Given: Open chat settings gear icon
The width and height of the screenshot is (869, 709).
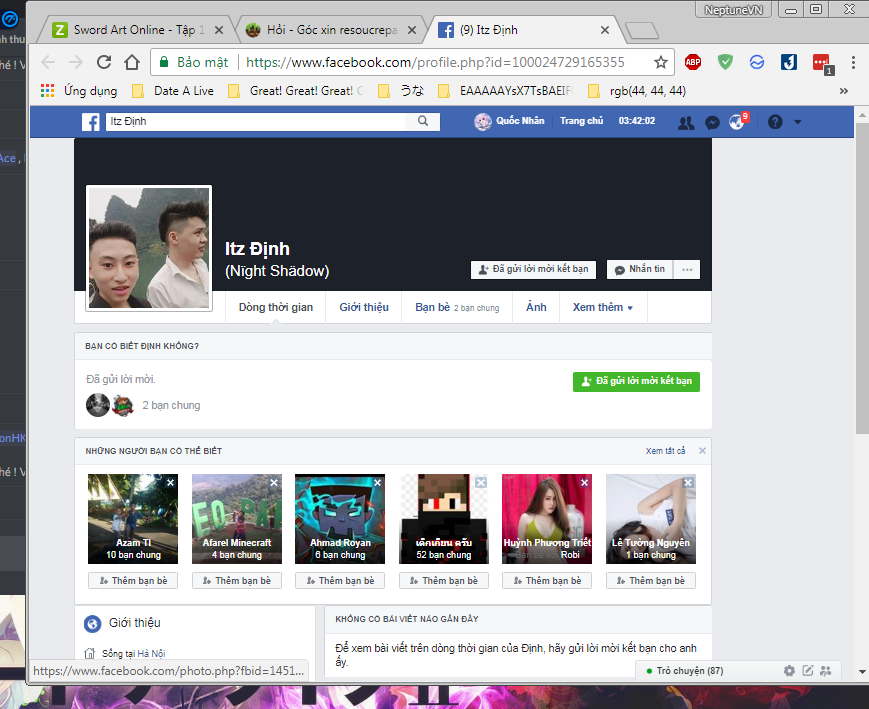Looking at the screenshot, I should click(789, 671).
